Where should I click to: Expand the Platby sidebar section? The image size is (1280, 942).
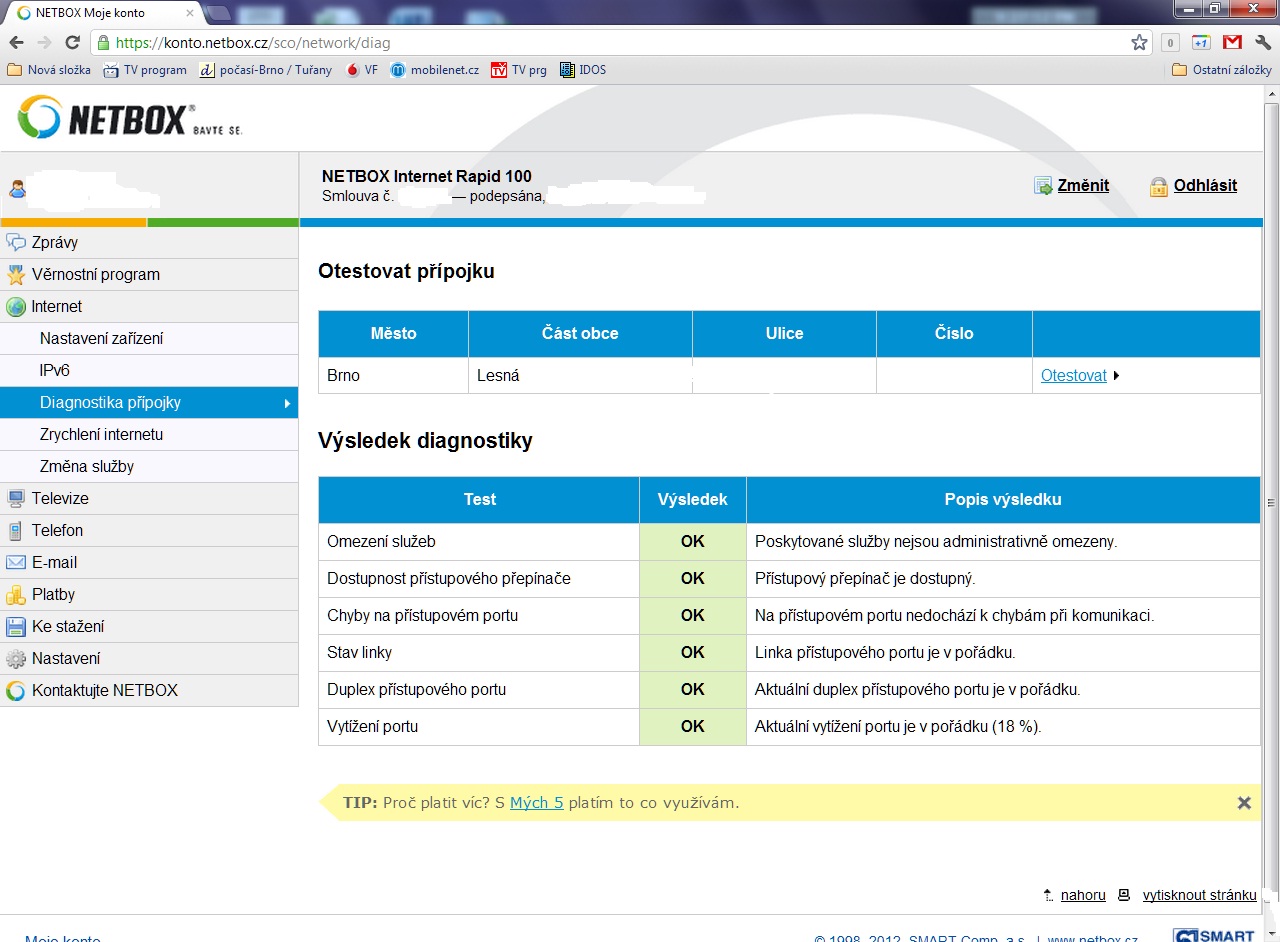(x=53, y=594)
